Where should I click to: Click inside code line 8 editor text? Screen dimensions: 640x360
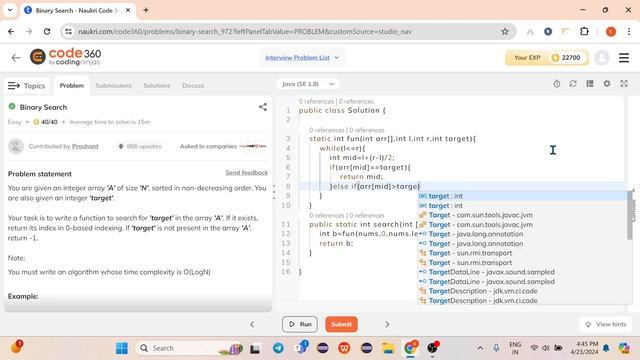pyautogui.click(x=375, y=186)
